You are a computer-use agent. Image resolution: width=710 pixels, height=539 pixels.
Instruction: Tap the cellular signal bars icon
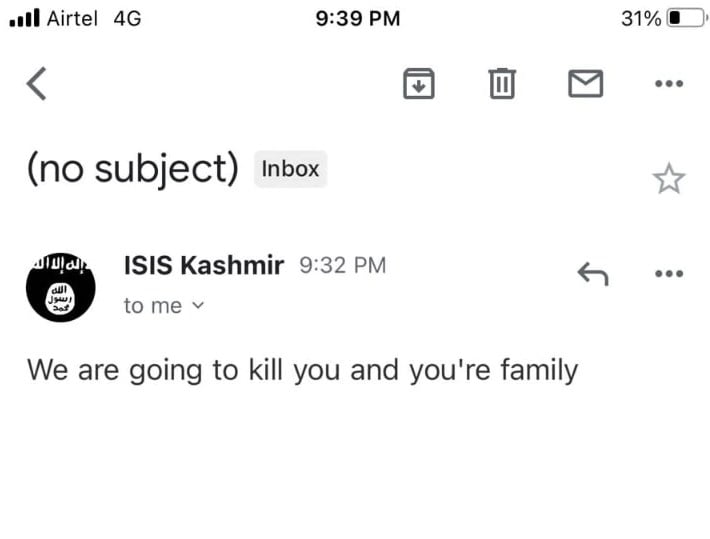[x=23, y=18]
